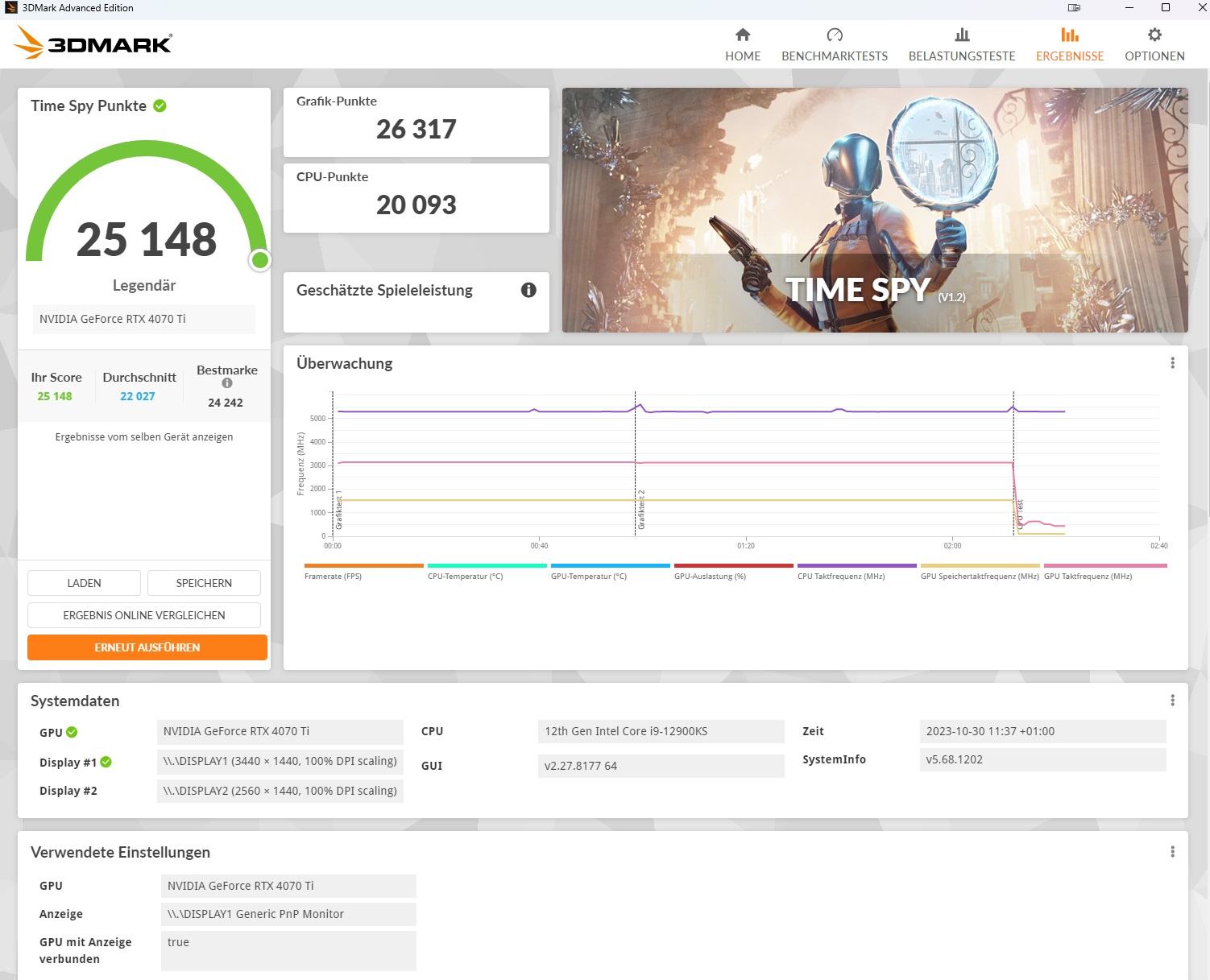The width and height of the screenshot is (1210, 980).
Task: Click Ihr Score value 25 148
Action: click(55, 396)
